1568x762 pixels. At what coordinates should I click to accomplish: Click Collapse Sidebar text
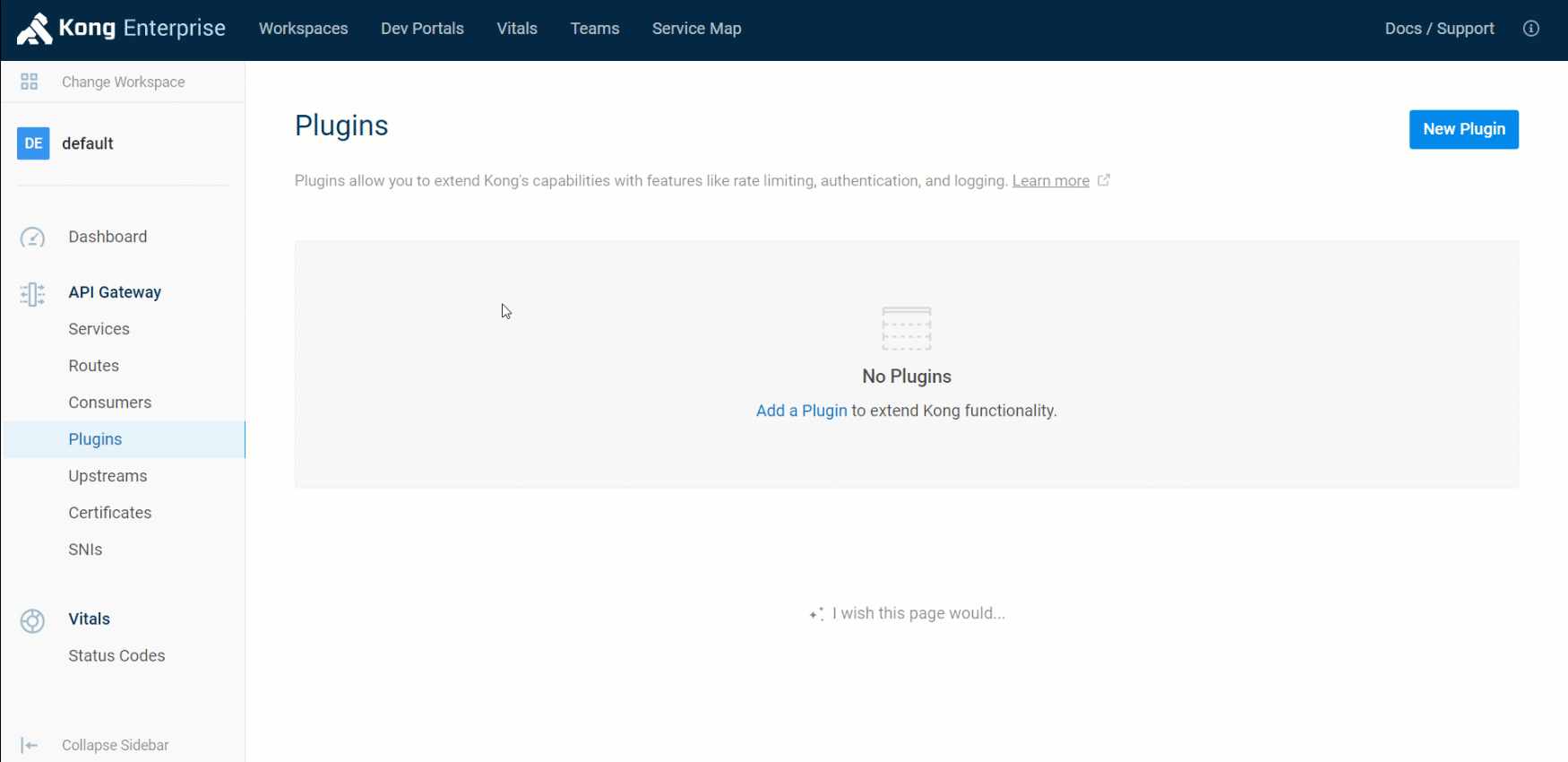pyautogui.click(x=116, y=745)
